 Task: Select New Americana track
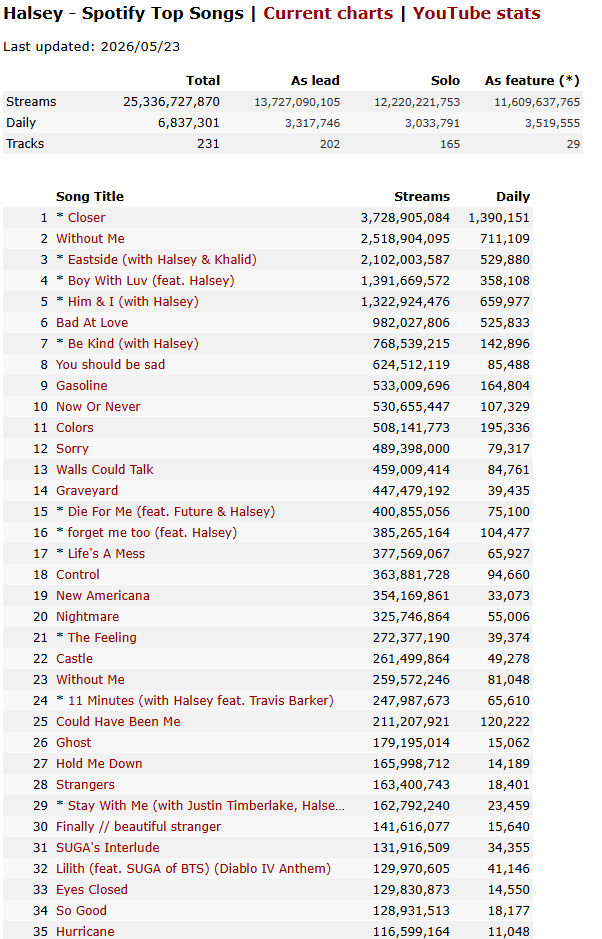pos(103,595)
